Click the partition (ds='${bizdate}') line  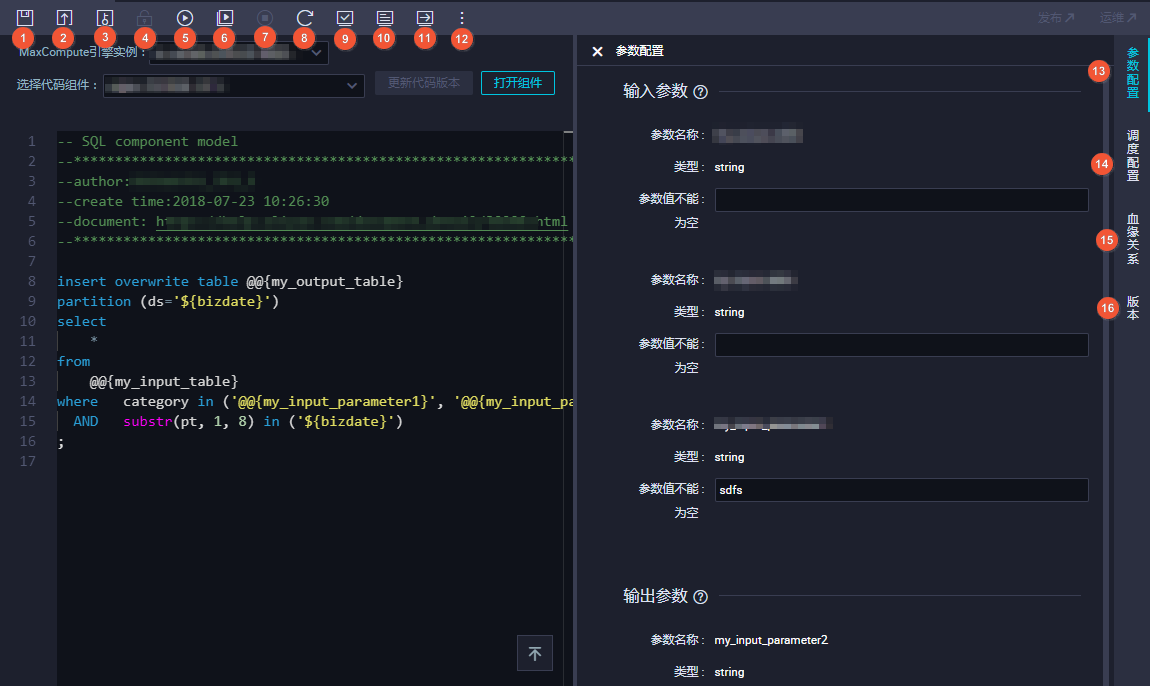[168, 302]
